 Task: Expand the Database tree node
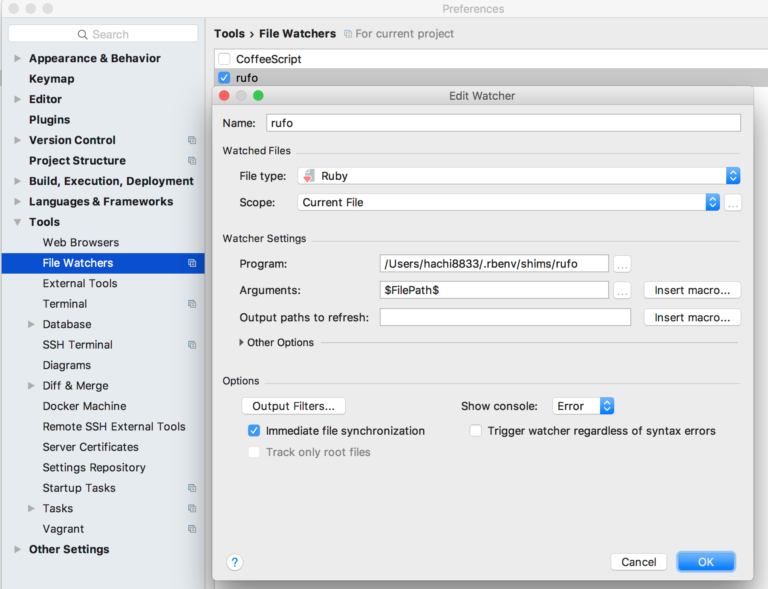[31, 325]
